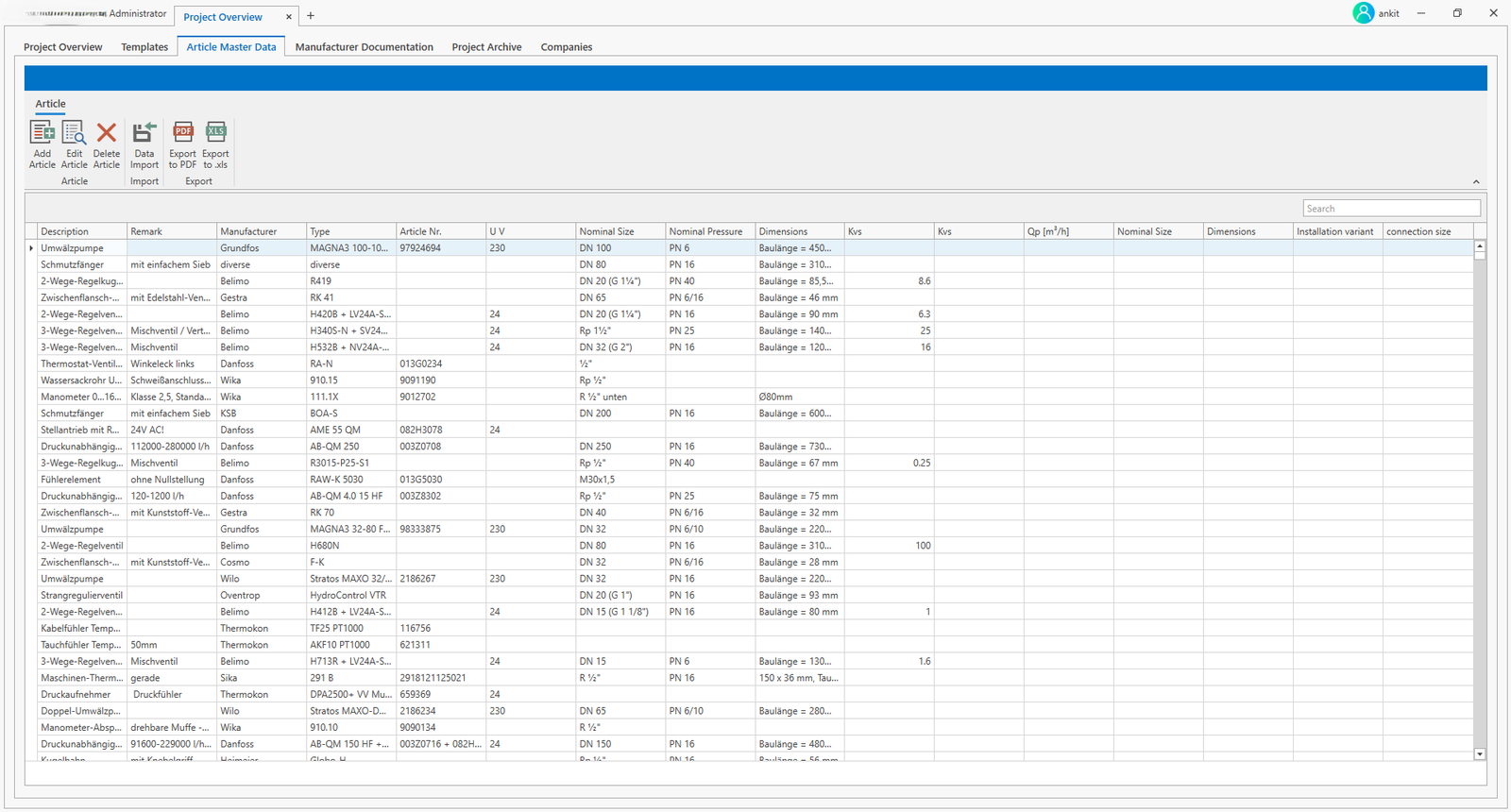
Task: Open the Edit Article tool
Action: click(x=74, y=134)
